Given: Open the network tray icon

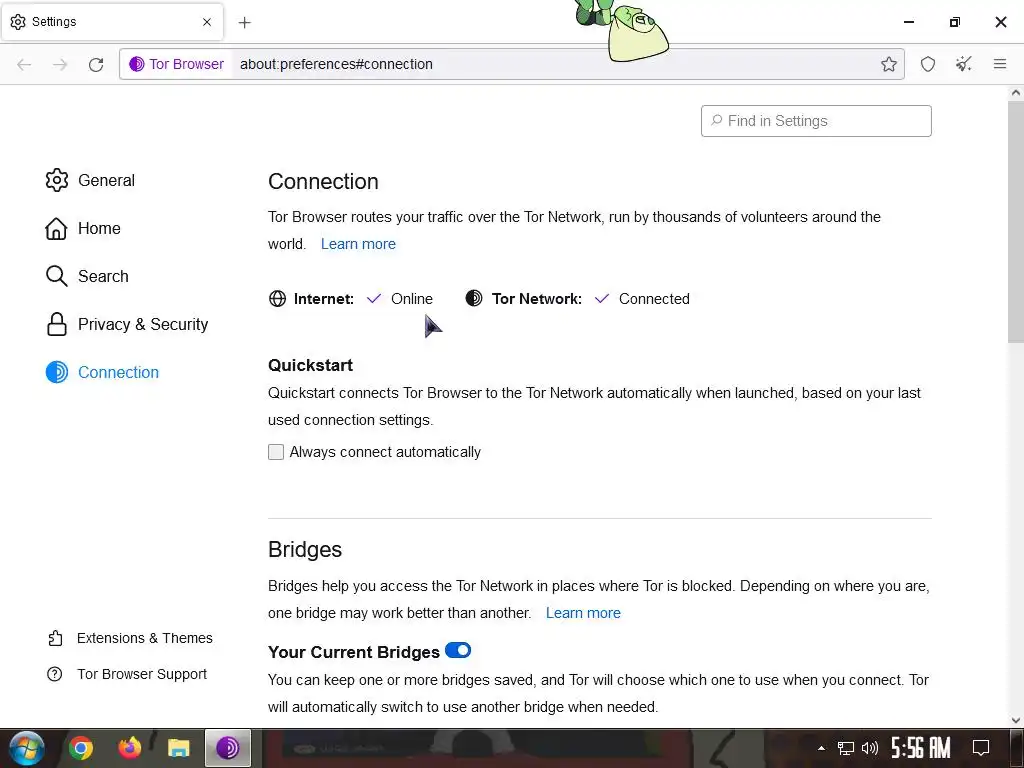Looking at the screenshot, I should pos(846,748).
